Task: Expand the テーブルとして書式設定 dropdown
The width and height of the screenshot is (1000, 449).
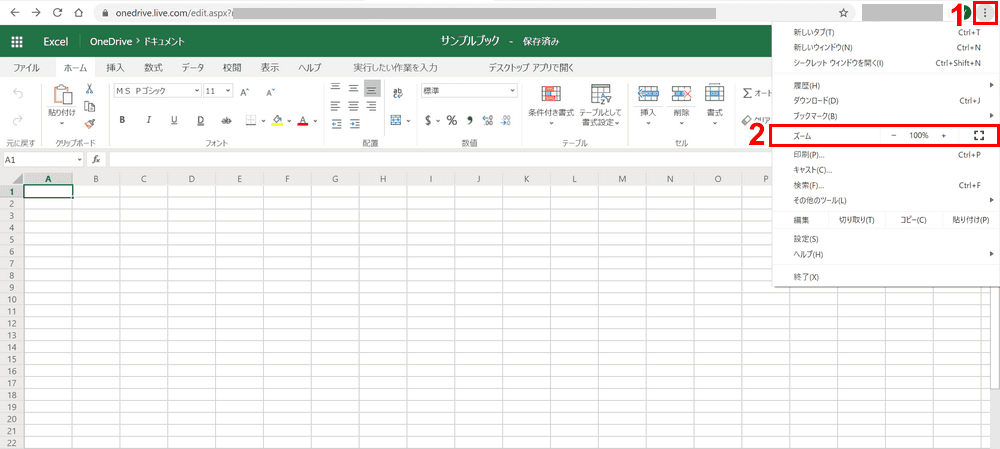Action: click(x=616, y=123)
